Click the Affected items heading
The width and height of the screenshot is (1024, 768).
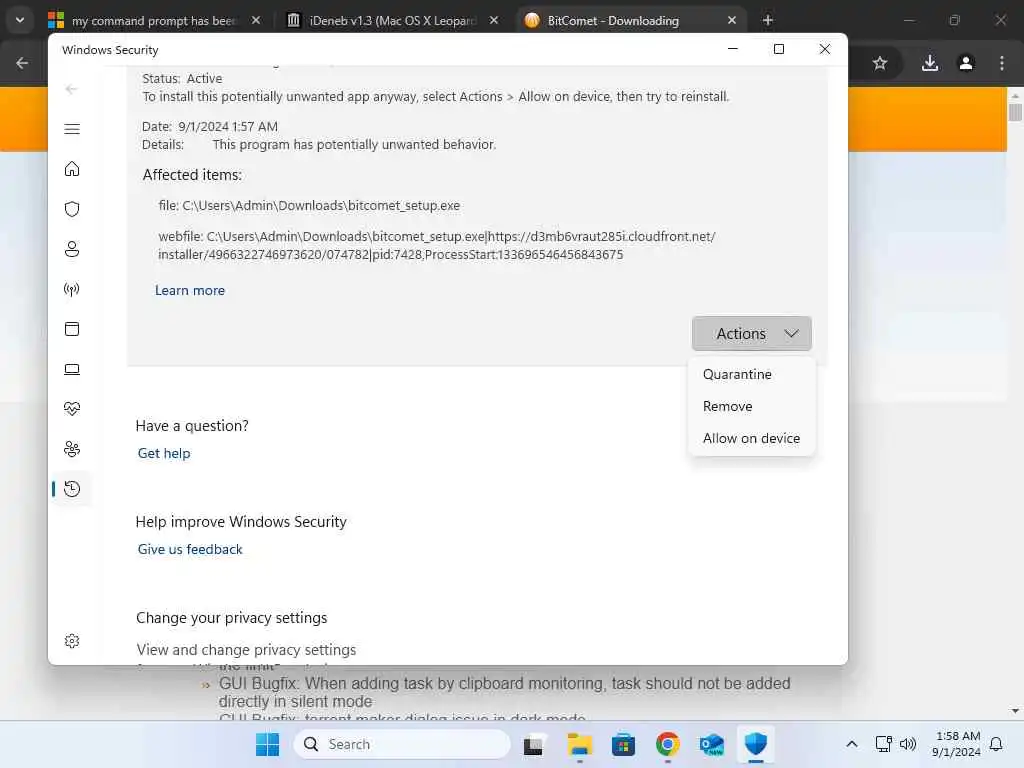[x=192, y=175]
